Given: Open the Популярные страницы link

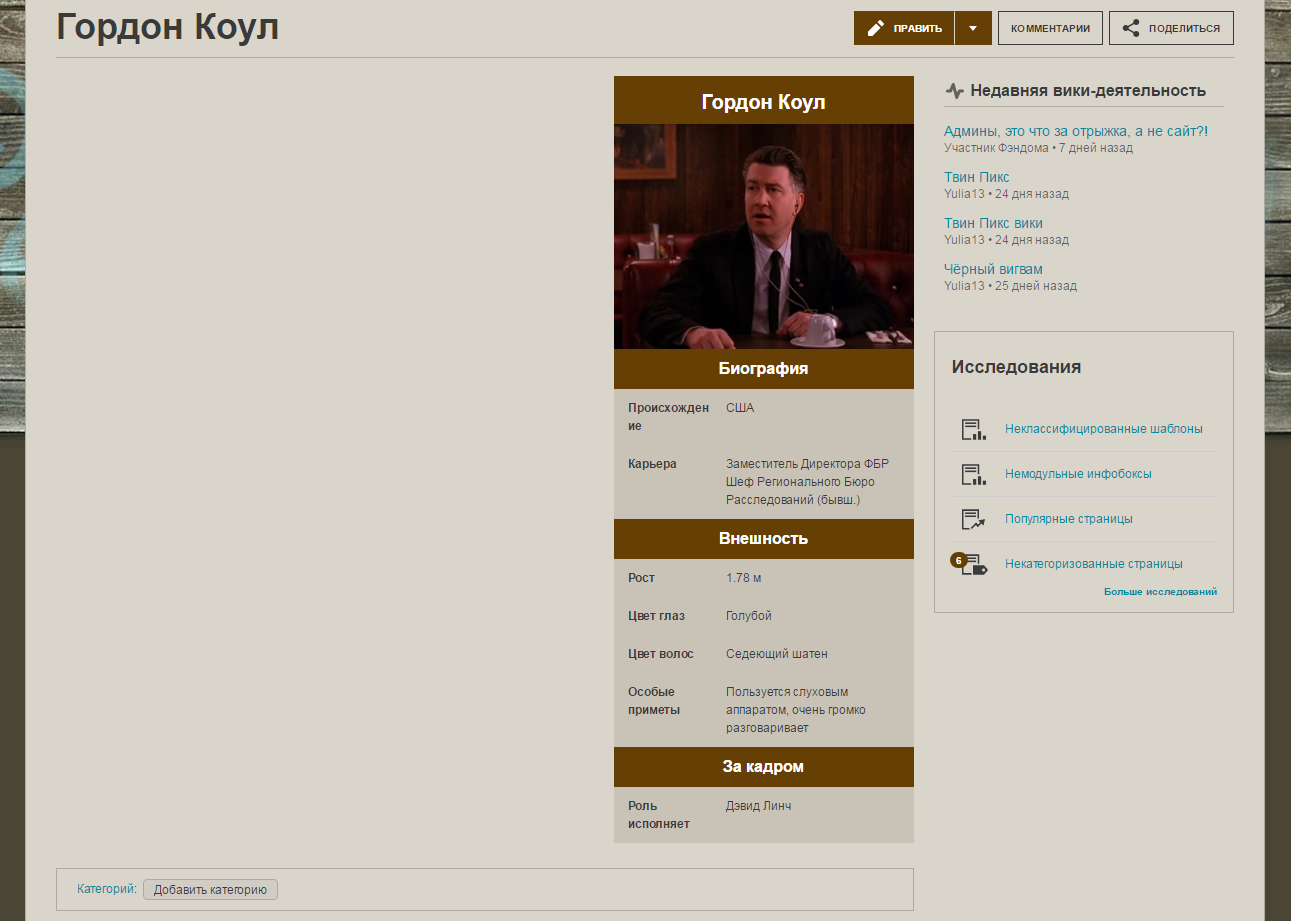Looking at the screenshot, I should click(x=1069, y=519).
